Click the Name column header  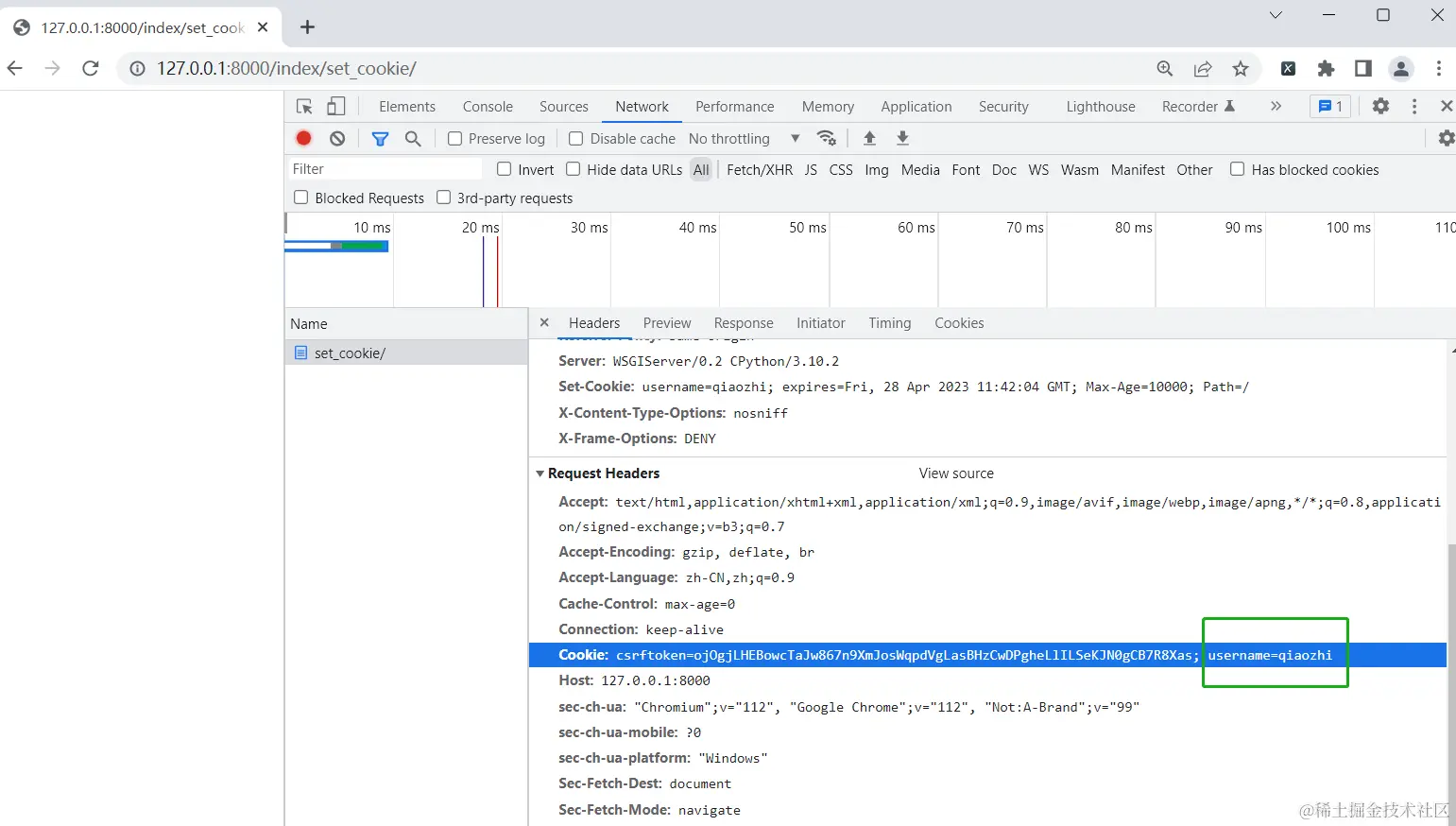point(406,323)
